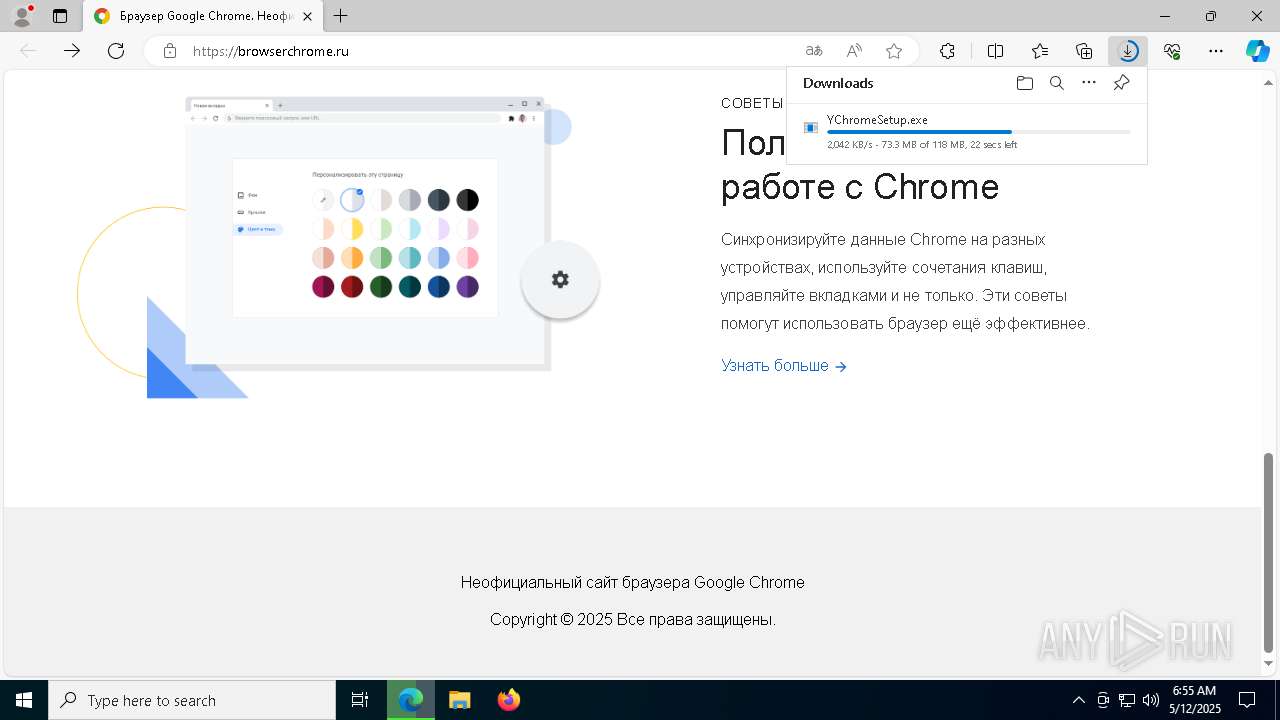Image resolution: width=1280 pixels, height=720 pixels.
Task: Open Task View on taskbar
Action: pos(360,700)
